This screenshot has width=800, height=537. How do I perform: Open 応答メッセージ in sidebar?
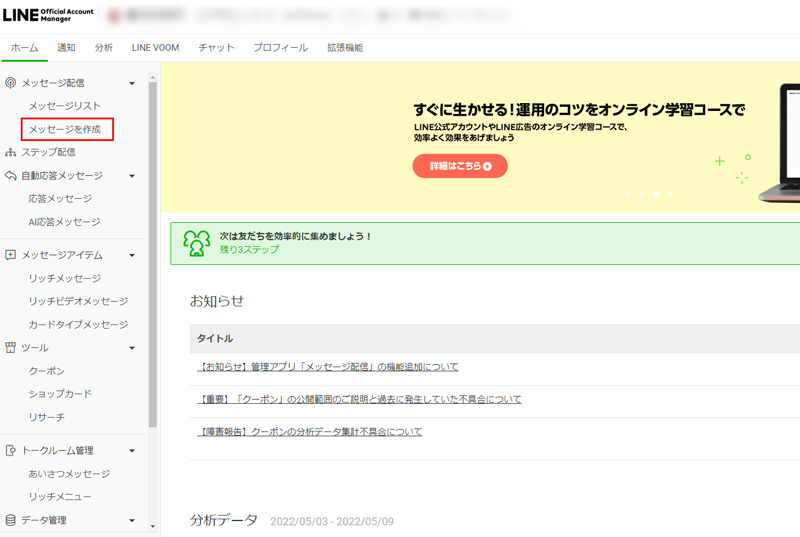click(60, 198)
